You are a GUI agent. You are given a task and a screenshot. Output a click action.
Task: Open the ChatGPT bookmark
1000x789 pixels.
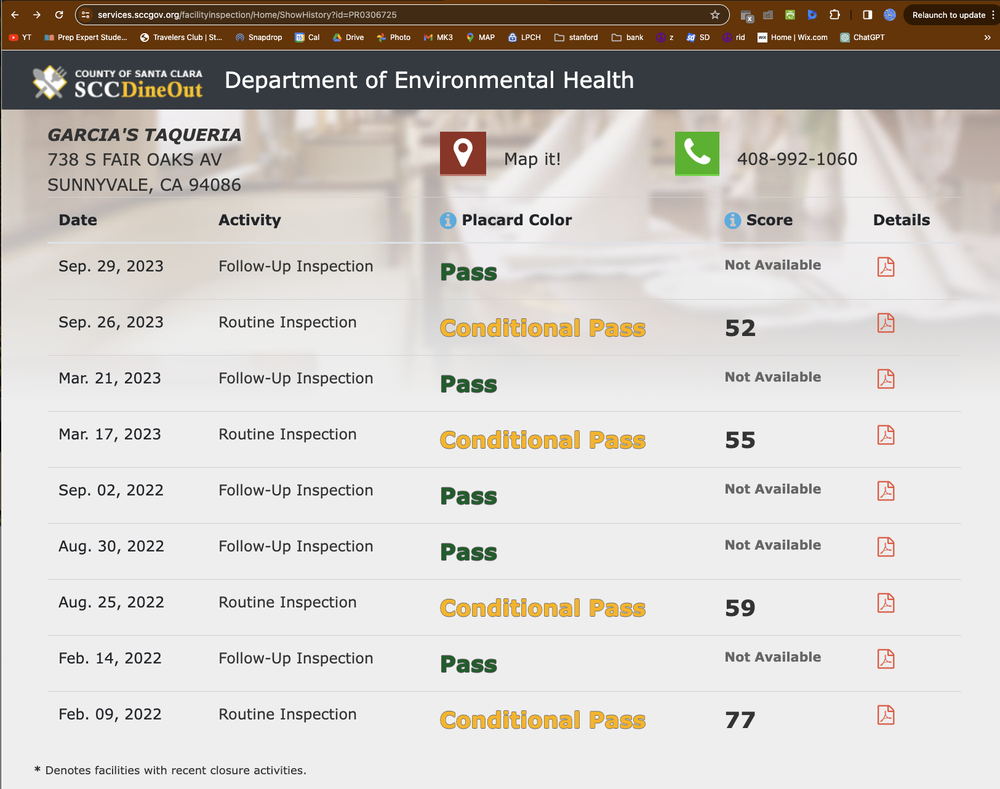pos(866,37)
